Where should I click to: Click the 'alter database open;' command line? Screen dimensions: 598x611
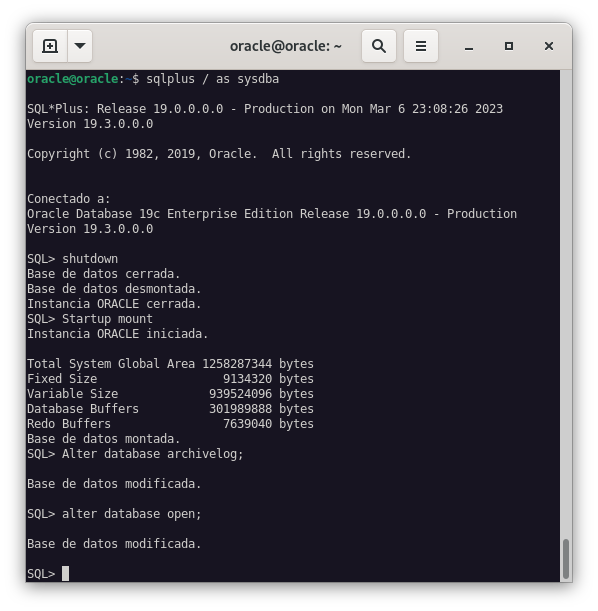(x=132, y=514)
